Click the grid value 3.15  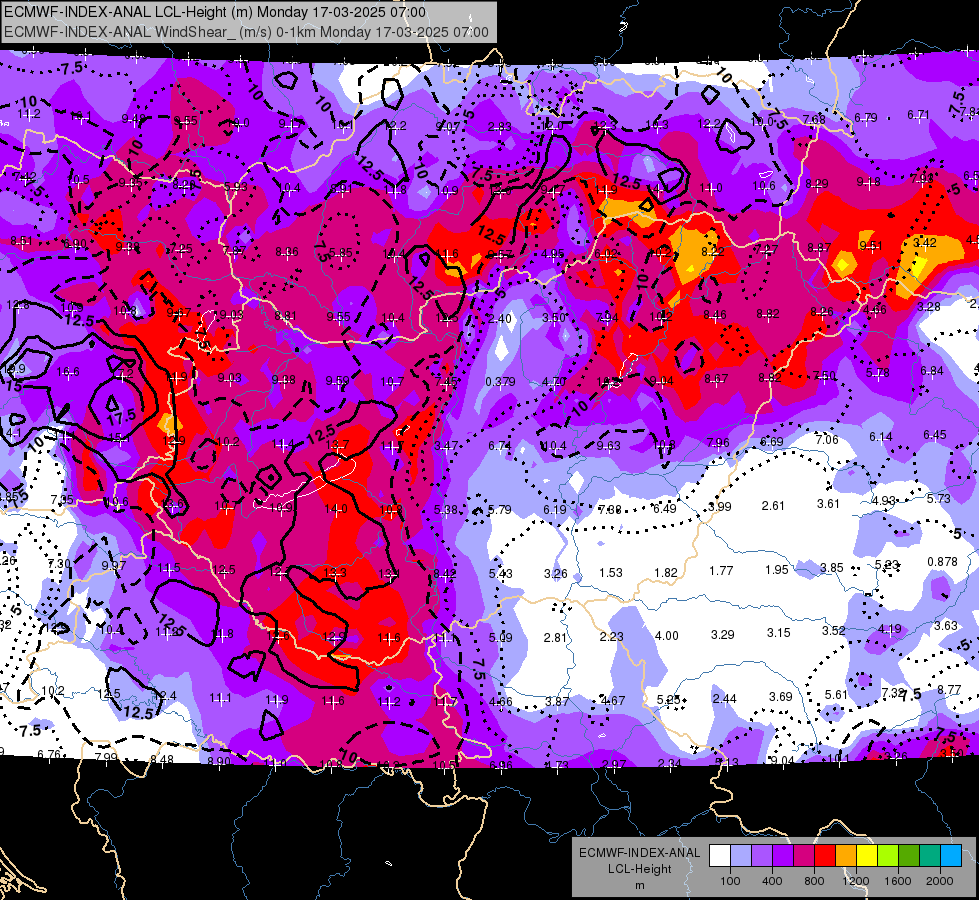pyautogui.click(x=779, y=633)
